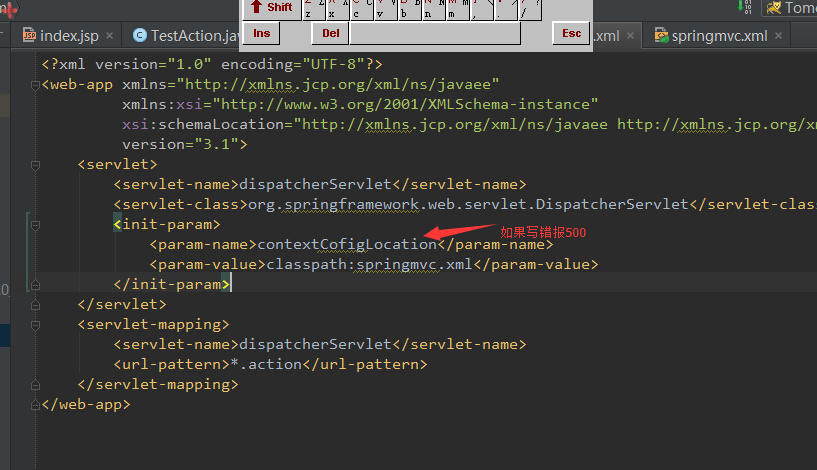This screenshot has height=470, width=817.
Task: Place cursor in contextCofigLocation param-name text
Action: (347, 244)
